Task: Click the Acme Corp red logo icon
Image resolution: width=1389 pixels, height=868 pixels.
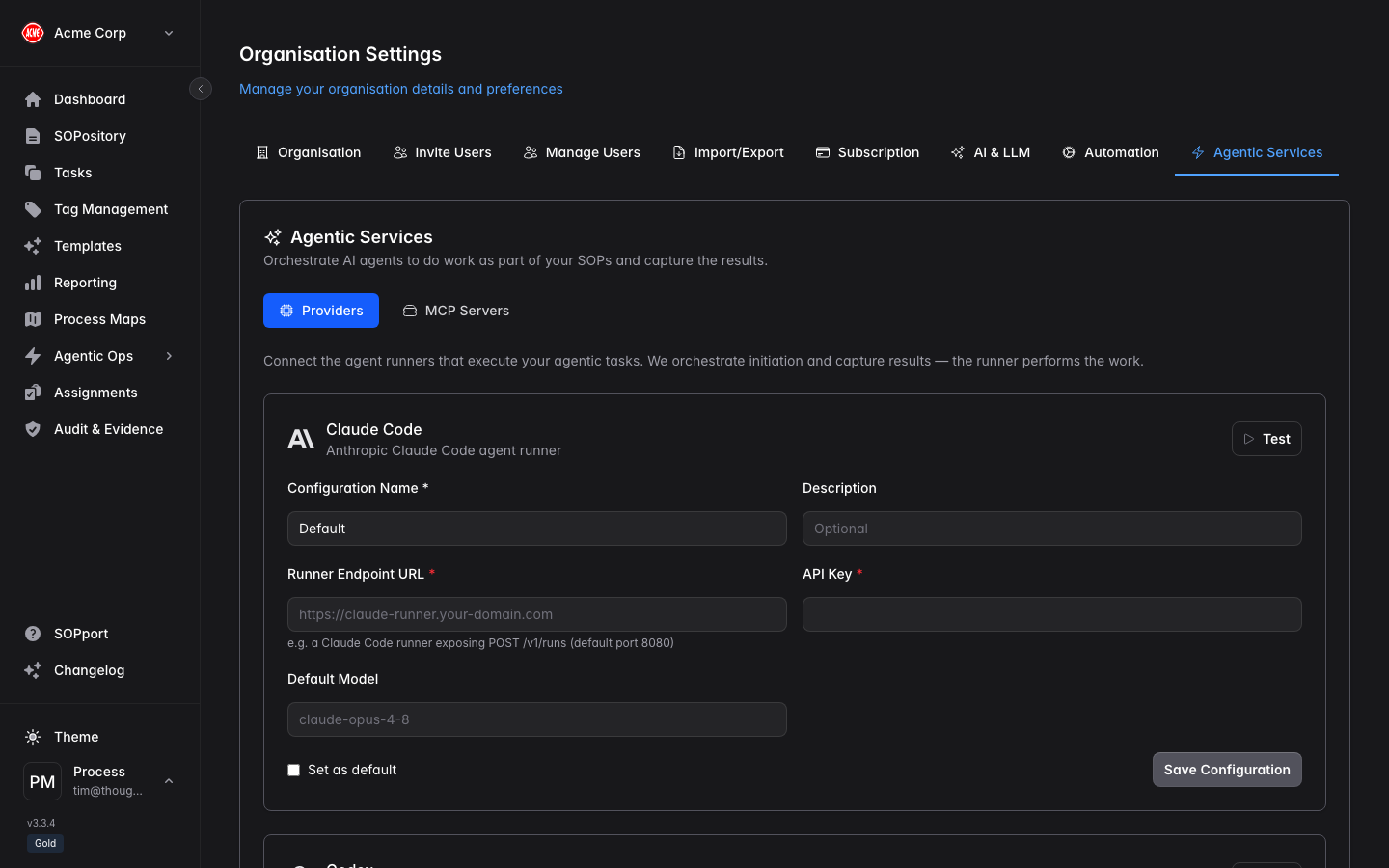Action: click(33, 33)
